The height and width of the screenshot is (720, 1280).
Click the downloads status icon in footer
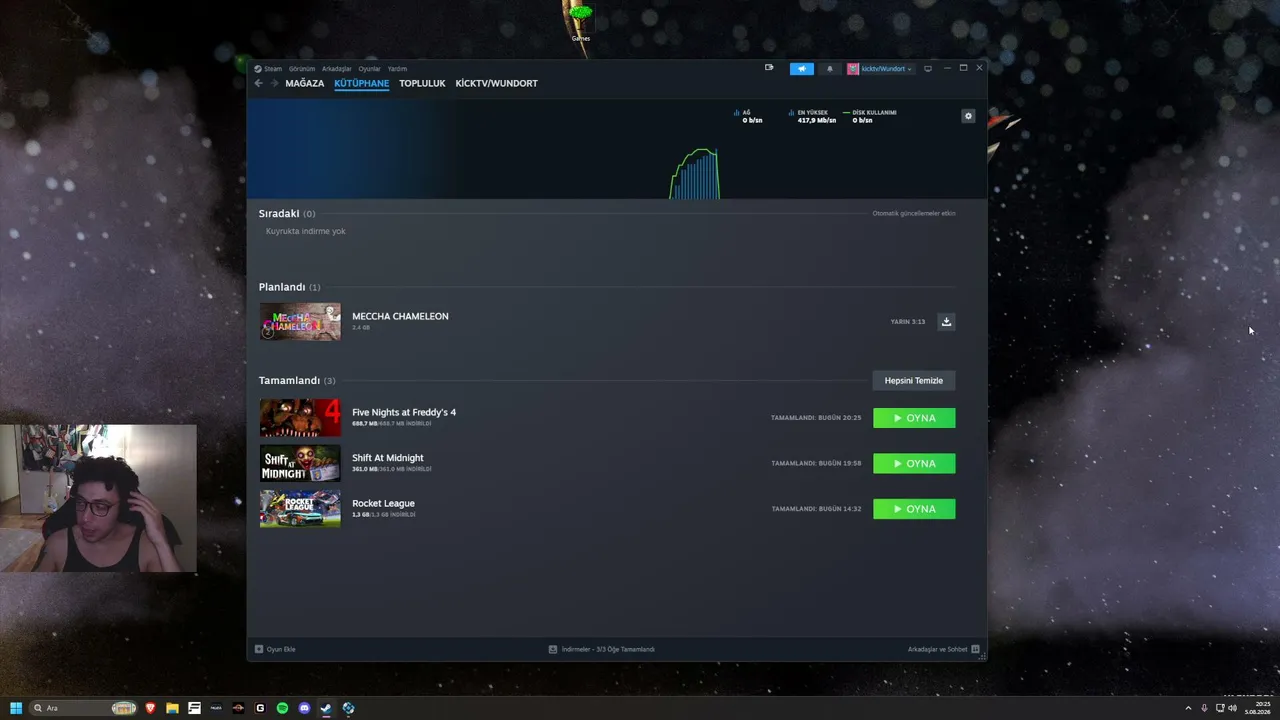(x=553, y=649)
